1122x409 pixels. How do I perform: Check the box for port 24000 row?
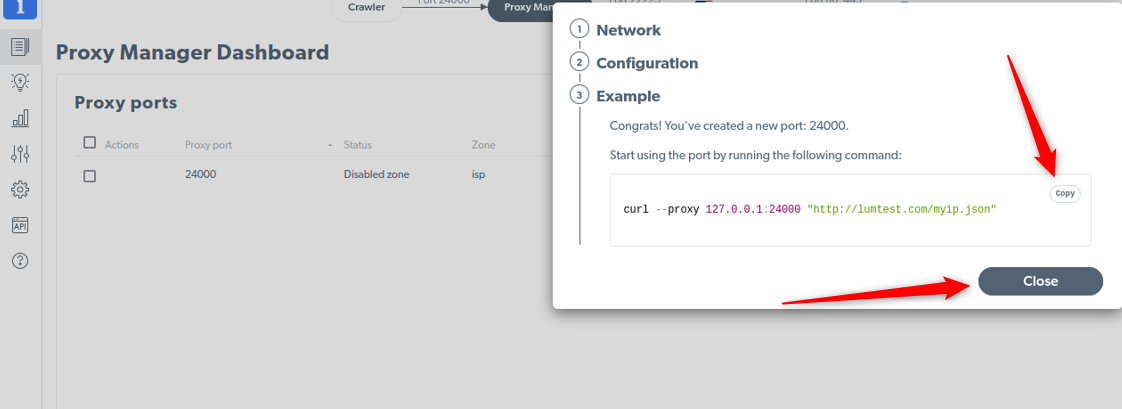[90, 175]
